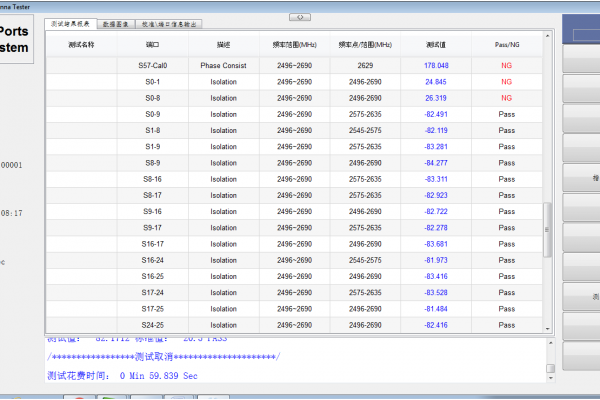This screenshot has height=400, width=600.
Task: Click the -82.722 test value
Action: 436,211
